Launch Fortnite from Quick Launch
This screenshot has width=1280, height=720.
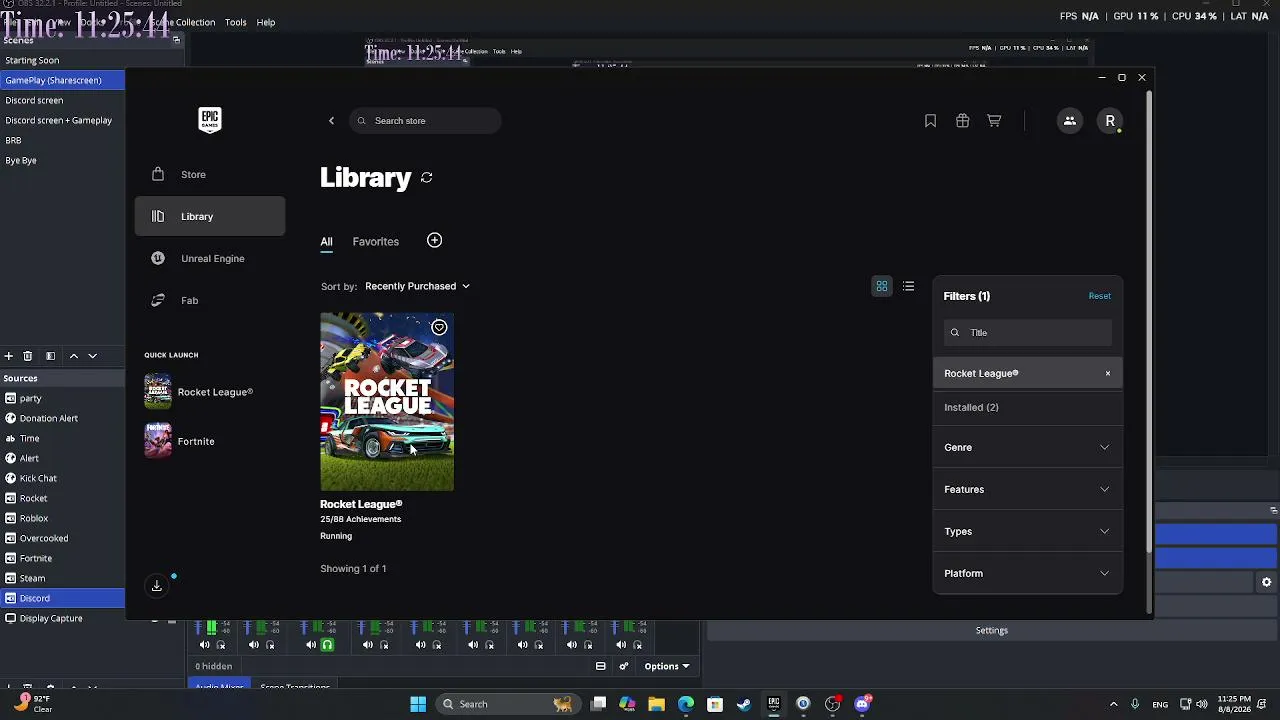point(180,441)
